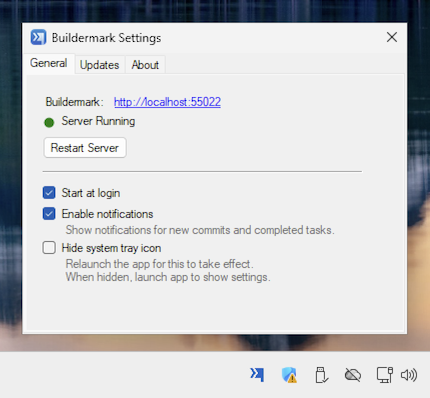Disable the Enable notifications checkbox
Image resolution: width=430 pixels, height=398 pixels.
coord(49,214)
